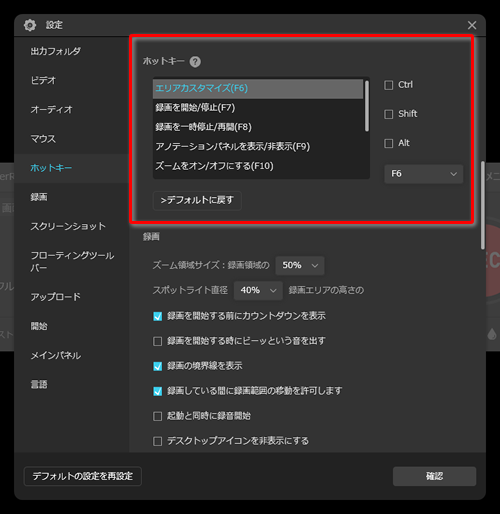This screenshot has height=514, width=500.
Task: Open the 50% zoom area size dropdown
Action: [300, 265]
